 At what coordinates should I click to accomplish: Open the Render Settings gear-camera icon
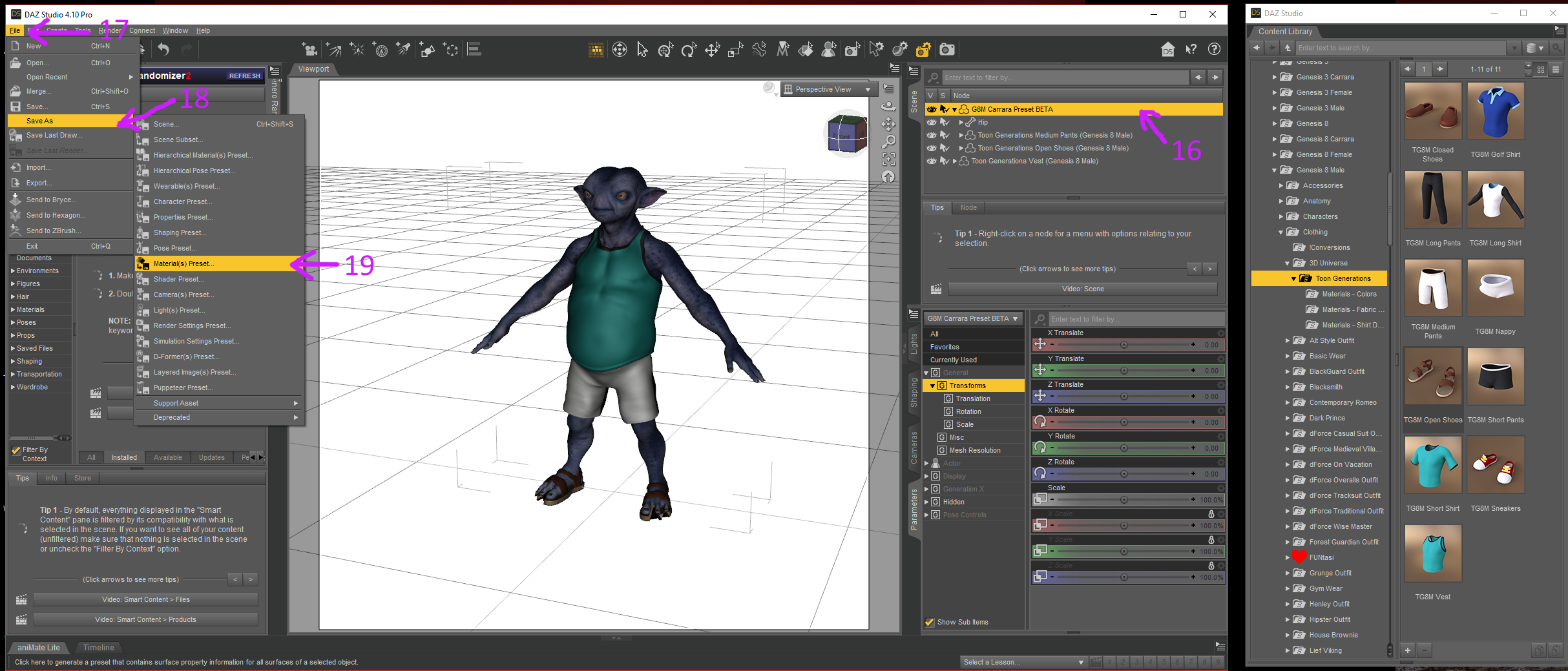(x=923, y=50)
